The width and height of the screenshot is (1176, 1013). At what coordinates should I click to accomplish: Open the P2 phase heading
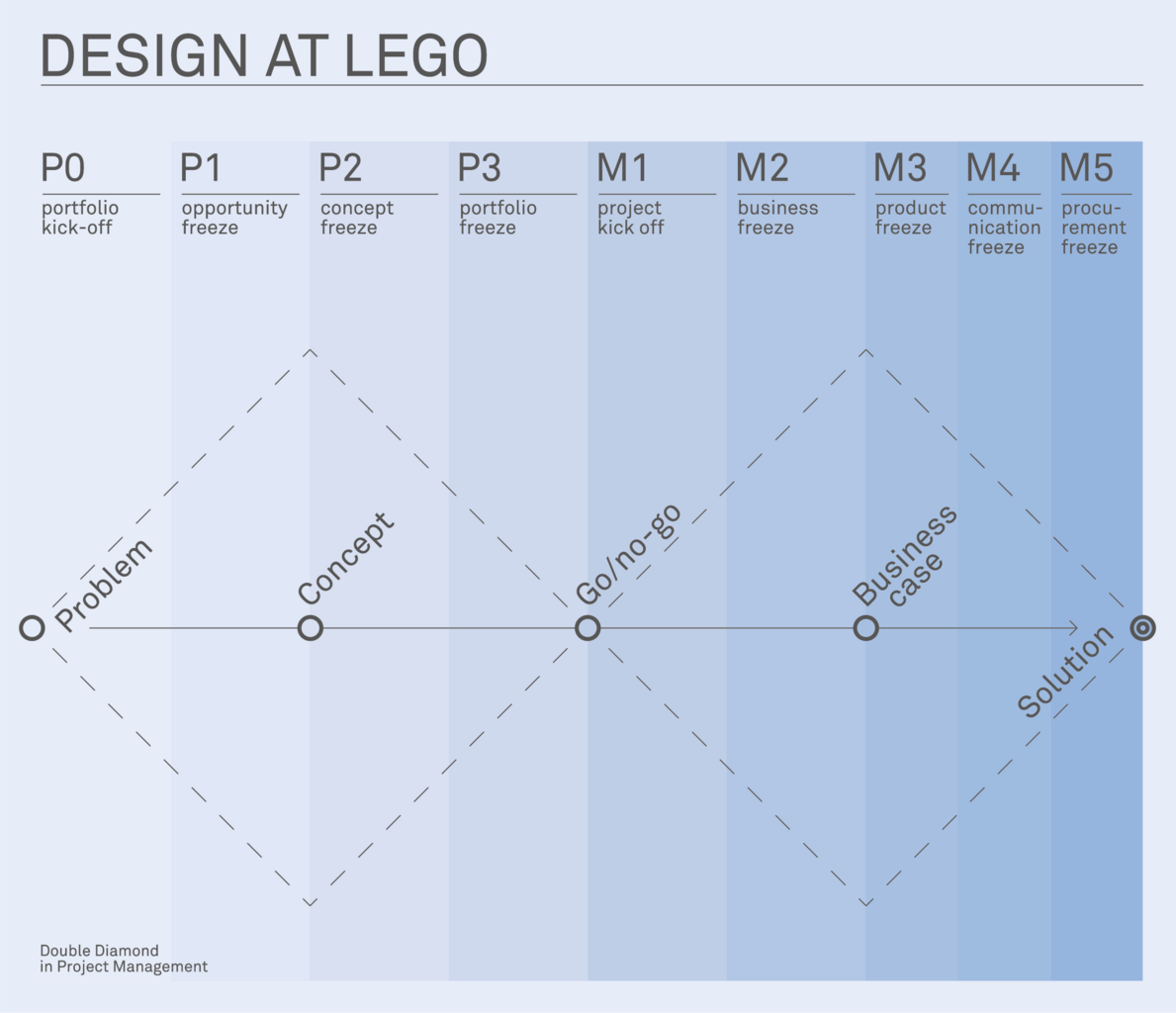pyautogui.click(x=341, y=169)
